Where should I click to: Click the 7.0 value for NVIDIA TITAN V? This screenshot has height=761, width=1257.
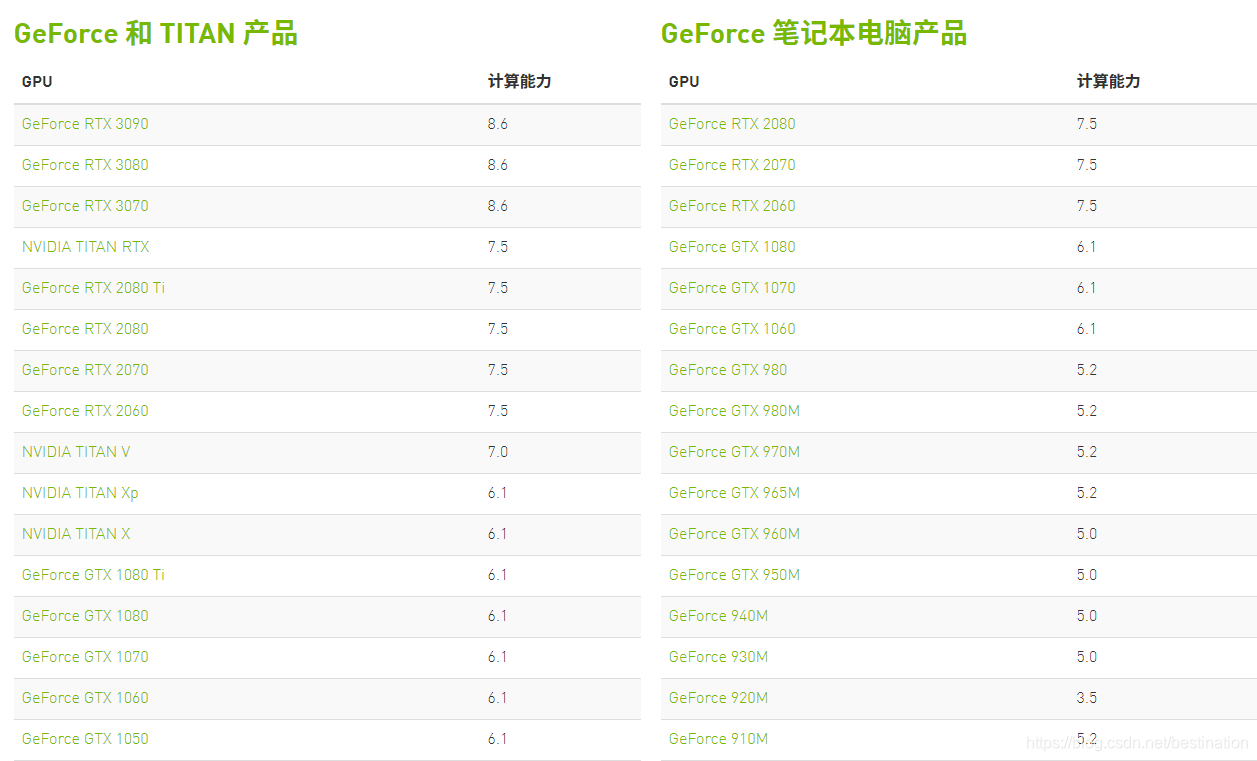pyautogui.click(x=498, y=452)
